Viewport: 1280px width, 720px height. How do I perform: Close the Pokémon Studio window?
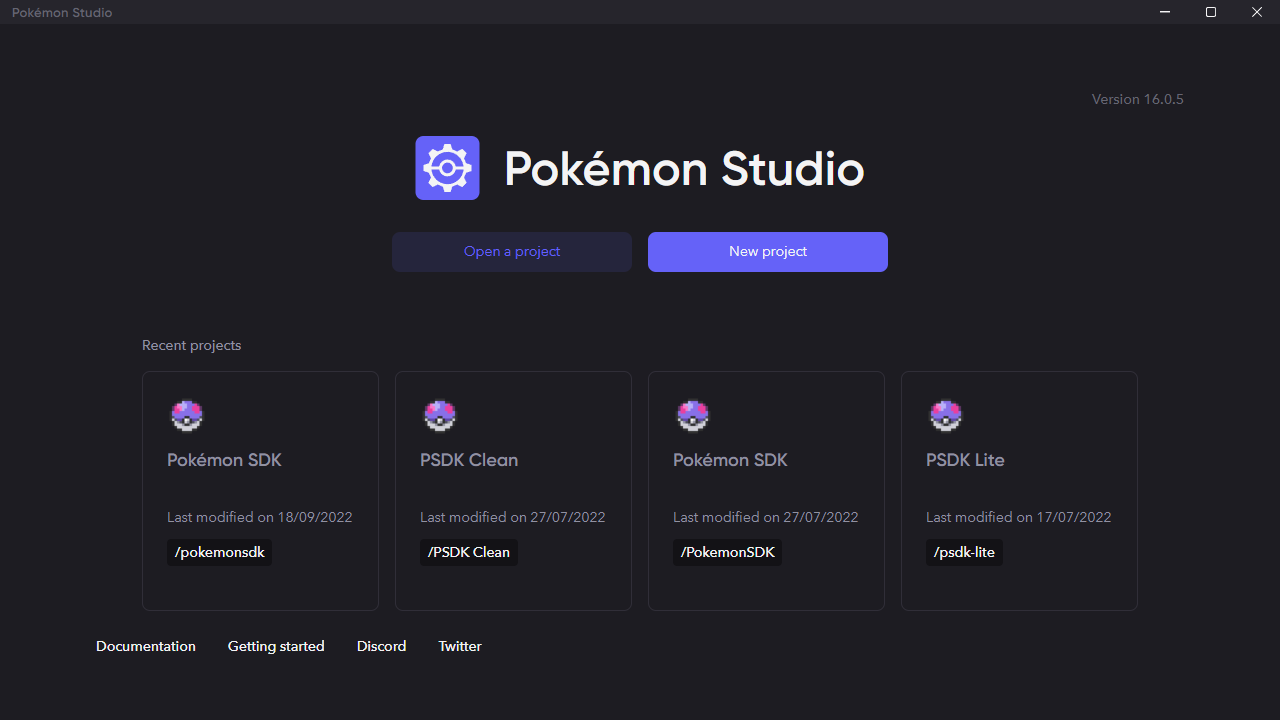(1257, 12)
